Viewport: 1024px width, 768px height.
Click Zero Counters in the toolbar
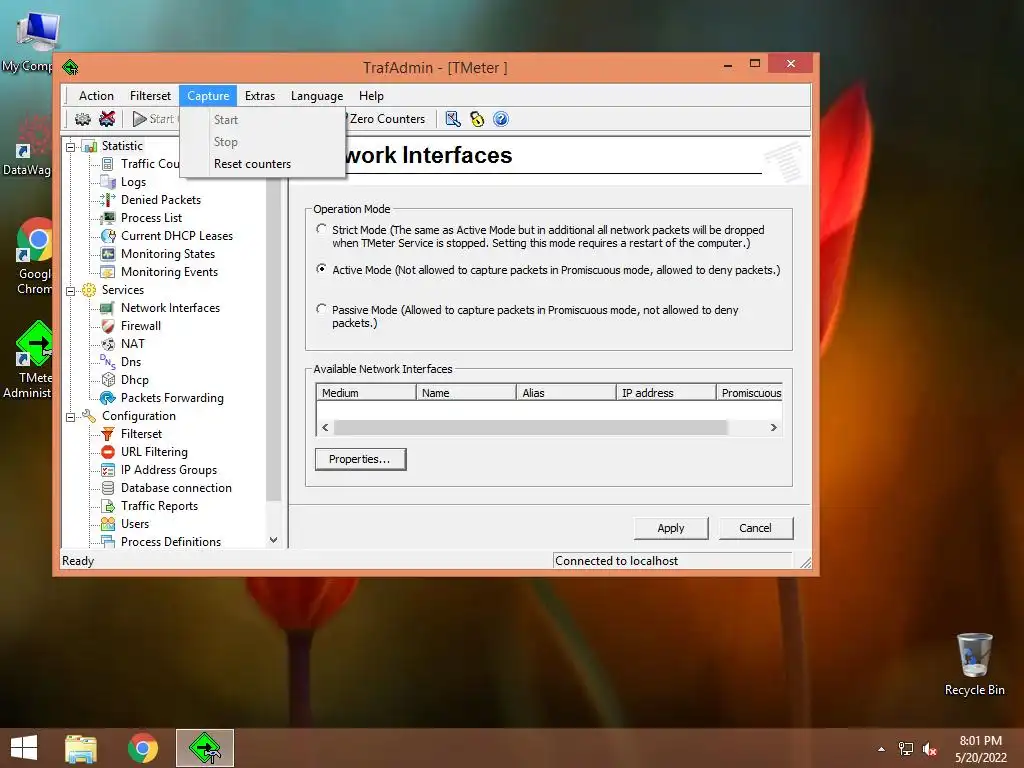point(387,119)
